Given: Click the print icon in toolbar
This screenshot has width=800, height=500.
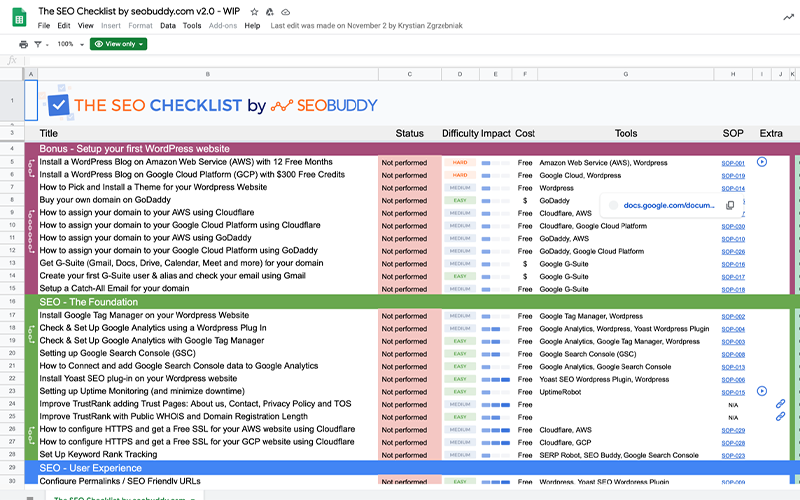Looking at the screenshot, I should (x=23, y=44).
